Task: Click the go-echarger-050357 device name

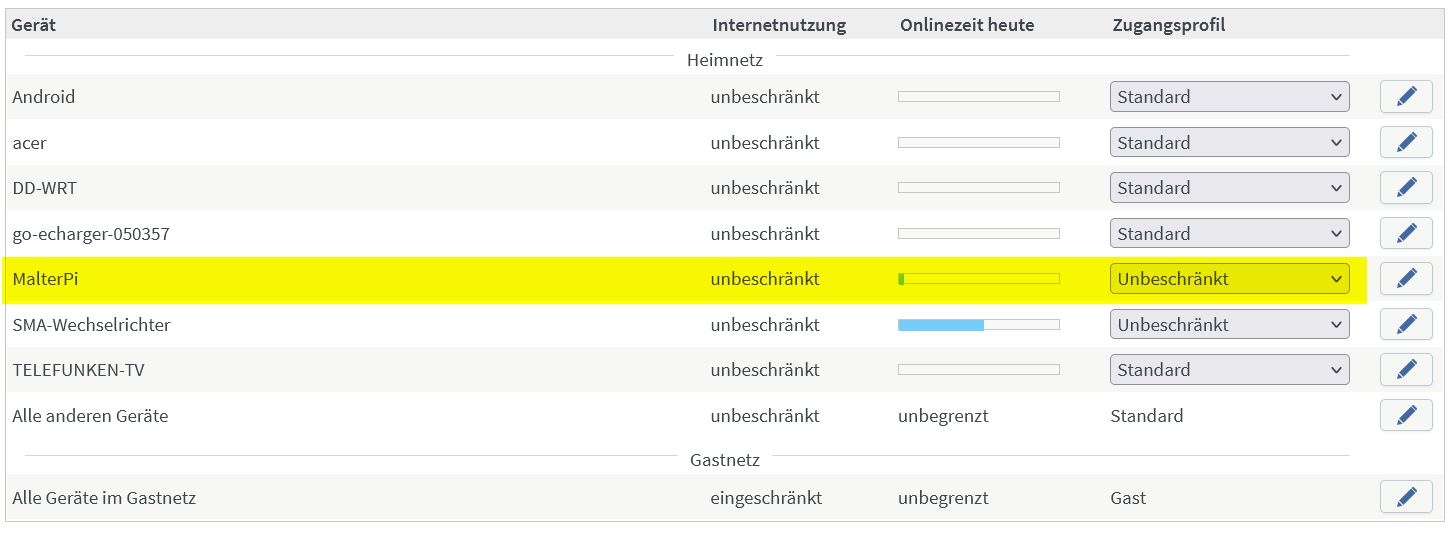Action: click(x=91, y=234)
